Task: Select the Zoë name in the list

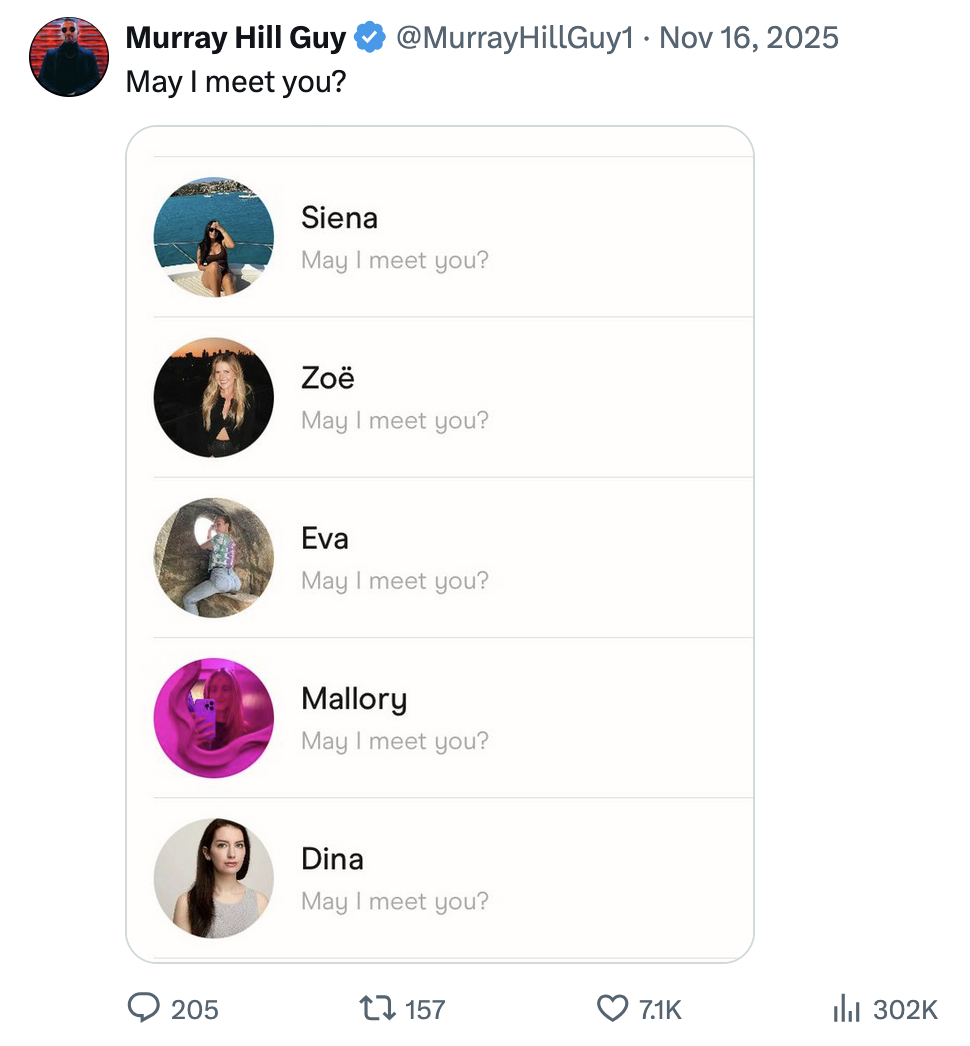Action: click(328, 378)
